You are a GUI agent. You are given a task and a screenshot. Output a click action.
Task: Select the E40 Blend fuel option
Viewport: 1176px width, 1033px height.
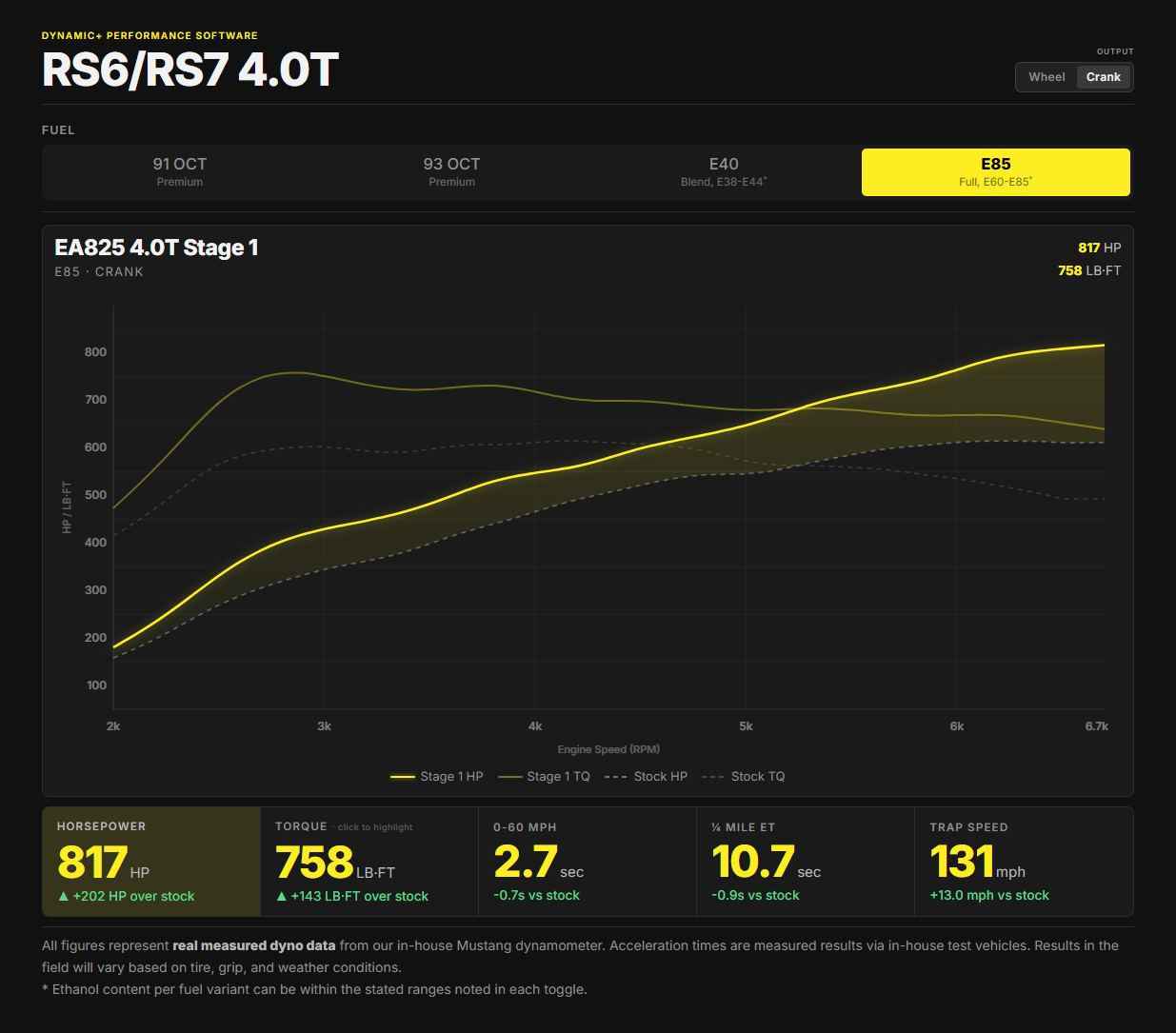coord(724,172)
